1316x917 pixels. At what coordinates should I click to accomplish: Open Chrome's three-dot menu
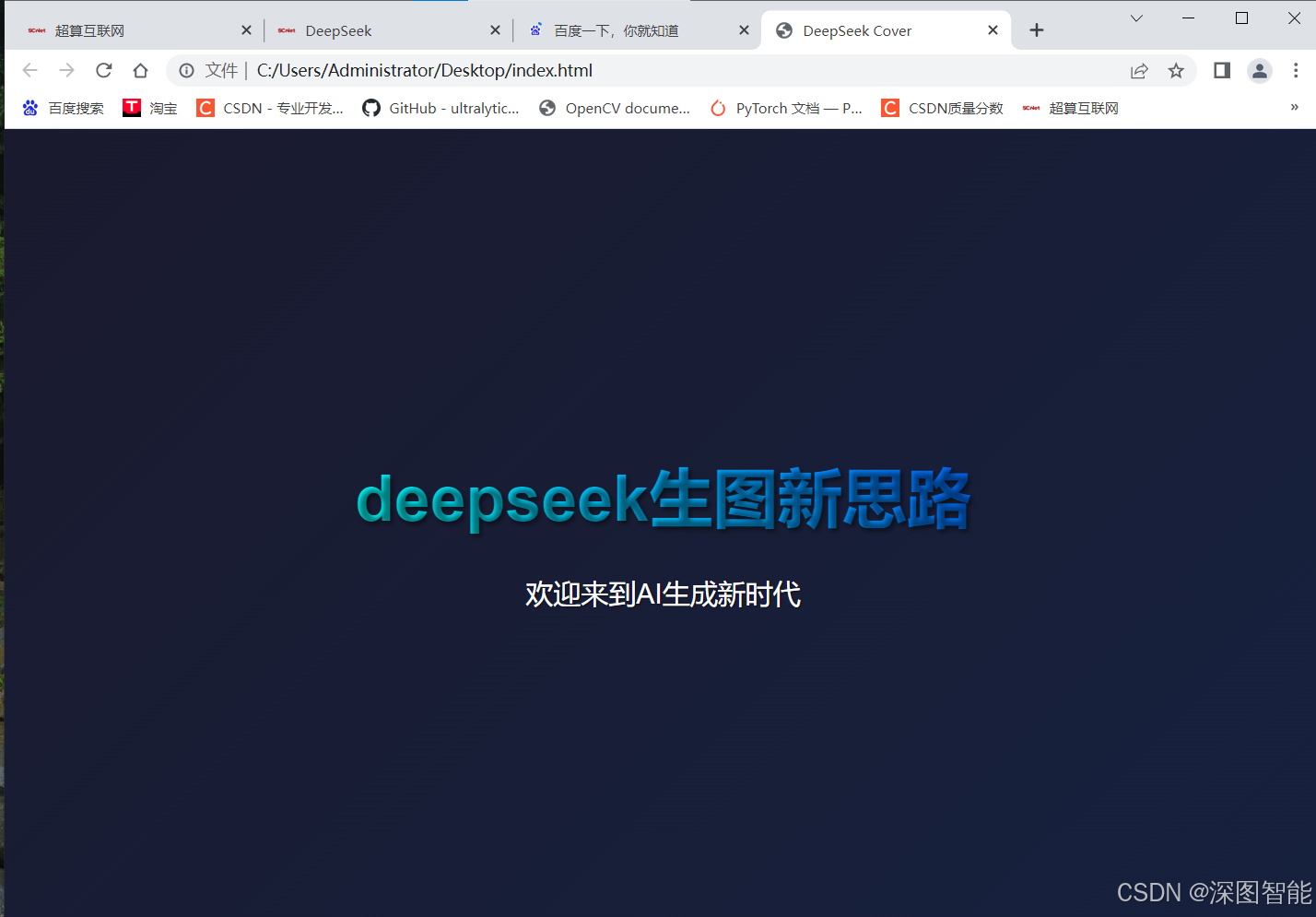pyautogui.click(x=1296, y=70)
